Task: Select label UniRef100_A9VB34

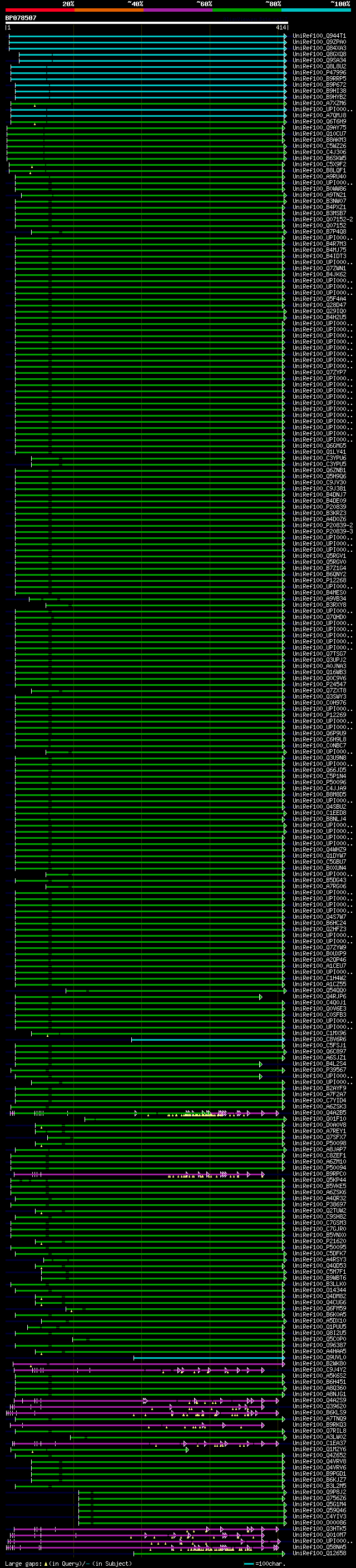Action: 319,598
